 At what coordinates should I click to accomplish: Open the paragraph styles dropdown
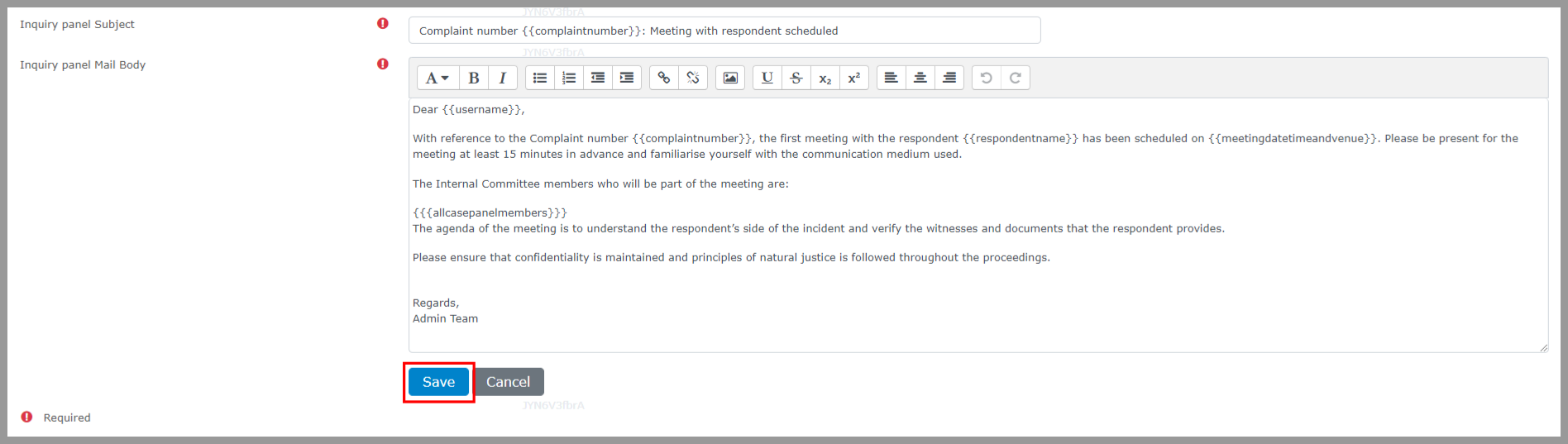[437, 78]
